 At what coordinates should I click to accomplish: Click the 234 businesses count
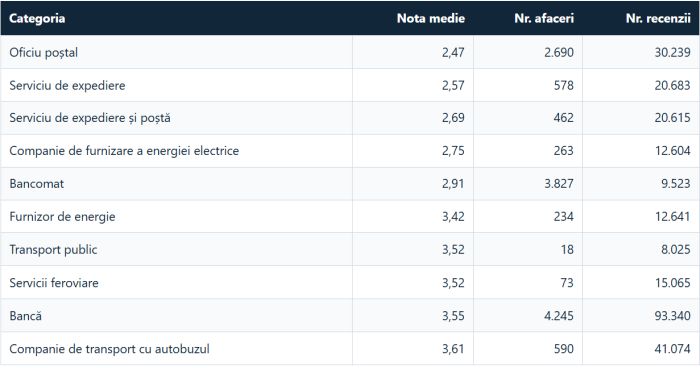click(x=564, y=217)
